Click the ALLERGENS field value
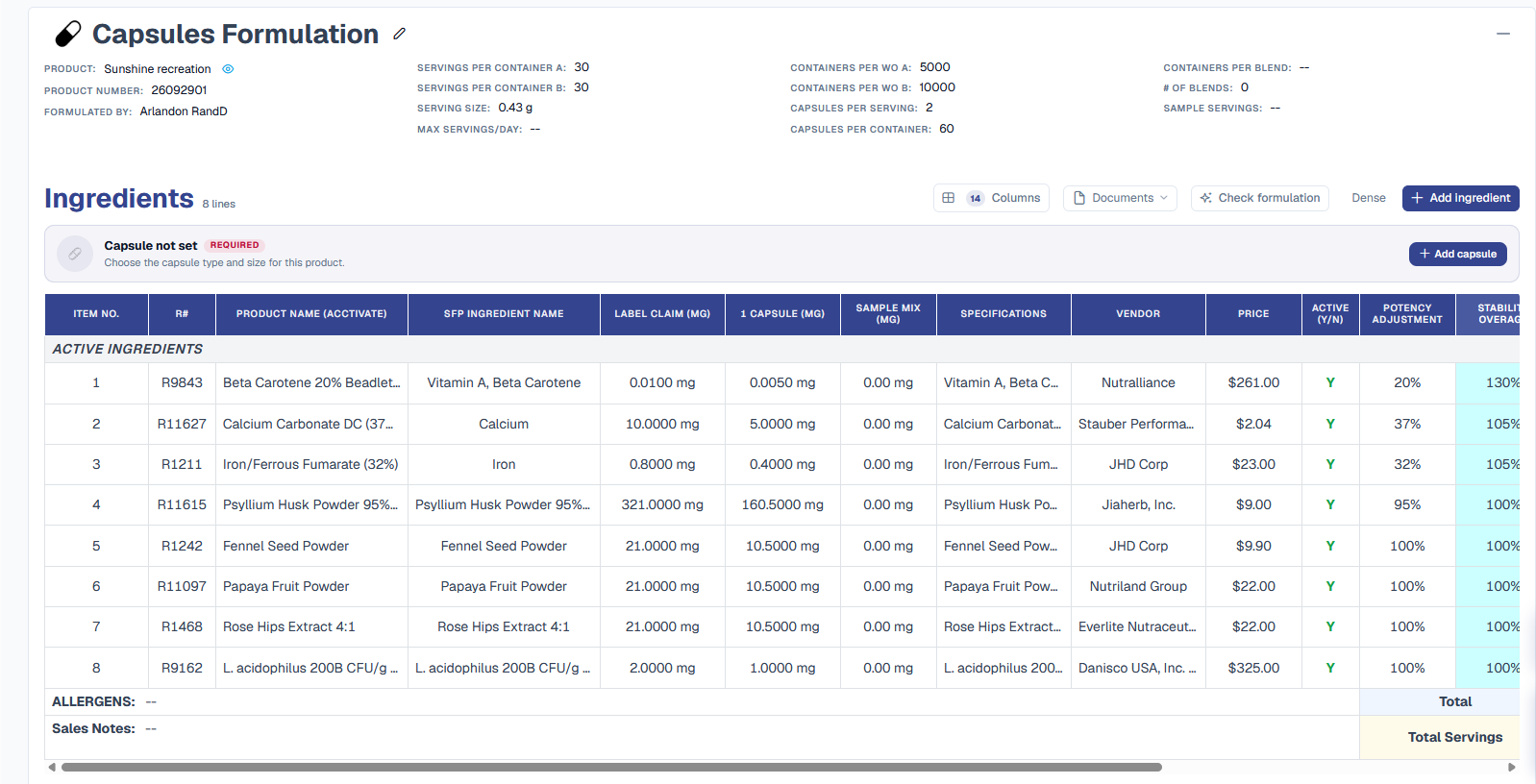This screenshot has width=1536, height=784. click(151, 702)
